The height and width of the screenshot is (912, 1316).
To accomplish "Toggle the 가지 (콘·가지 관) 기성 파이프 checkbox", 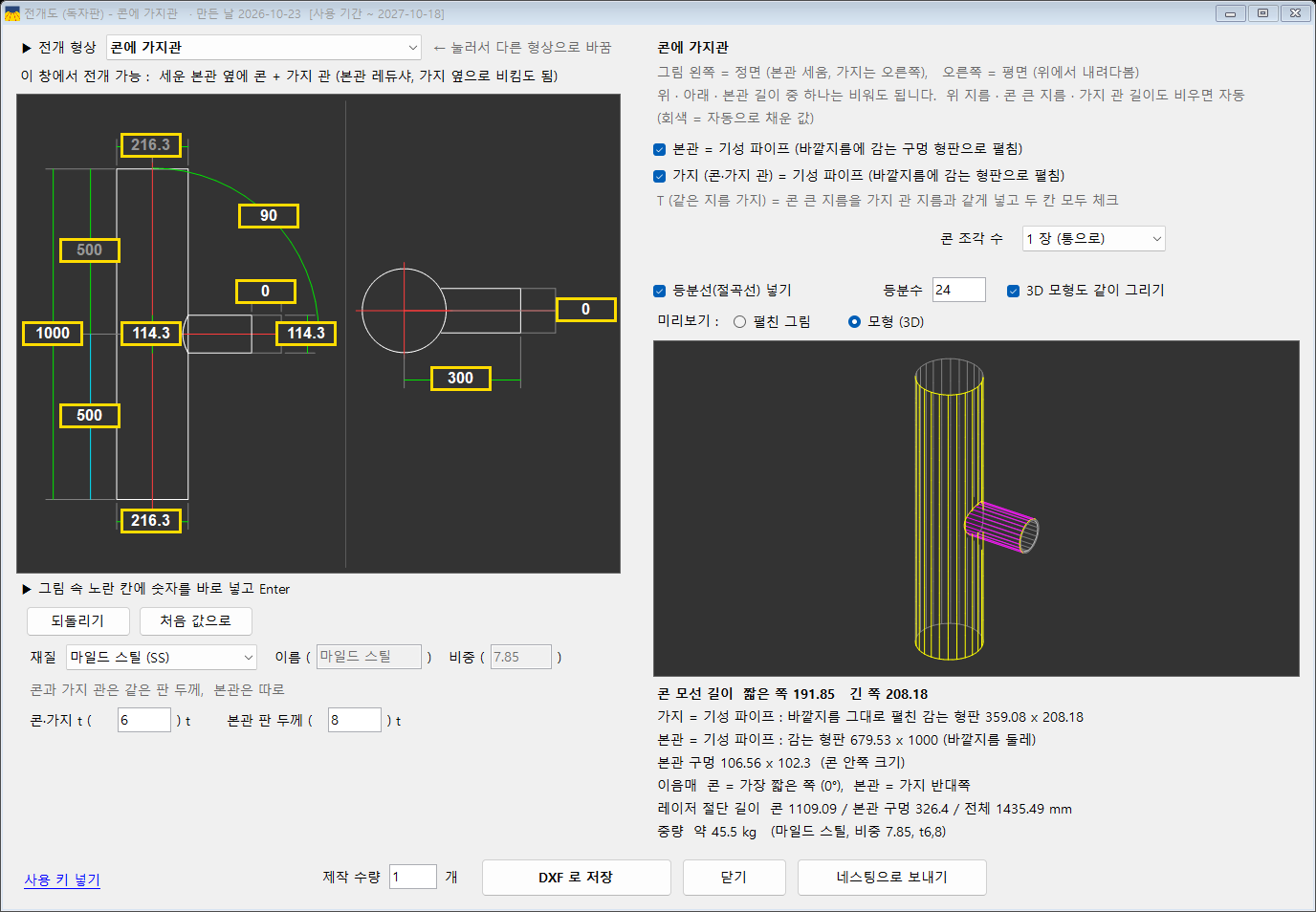I will tap(659, 176).
